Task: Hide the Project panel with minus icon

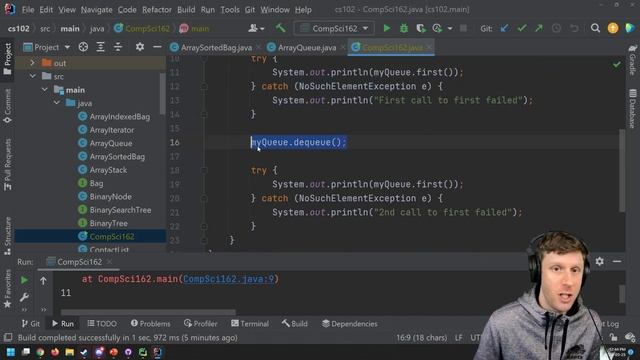Action: [157, 47]
